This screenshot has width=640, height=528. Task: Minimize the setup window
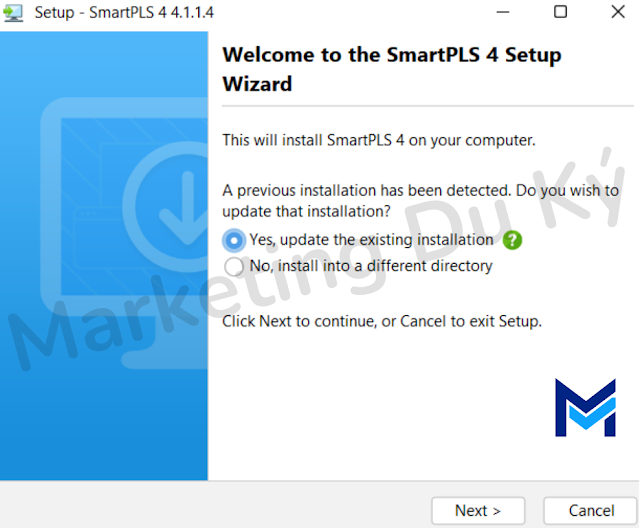pos(503,12)
